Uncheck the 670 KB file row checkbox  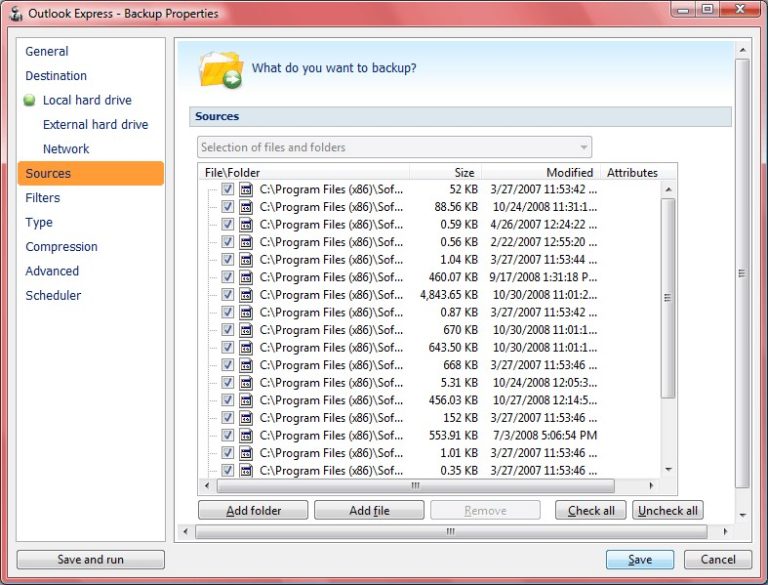pyautogui.click(x=227, y=330)
